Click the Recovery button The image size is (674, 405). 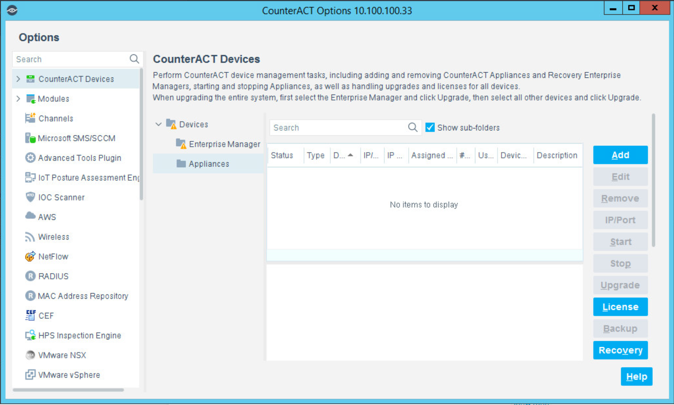pyautogui.click(x=620, y=350)
